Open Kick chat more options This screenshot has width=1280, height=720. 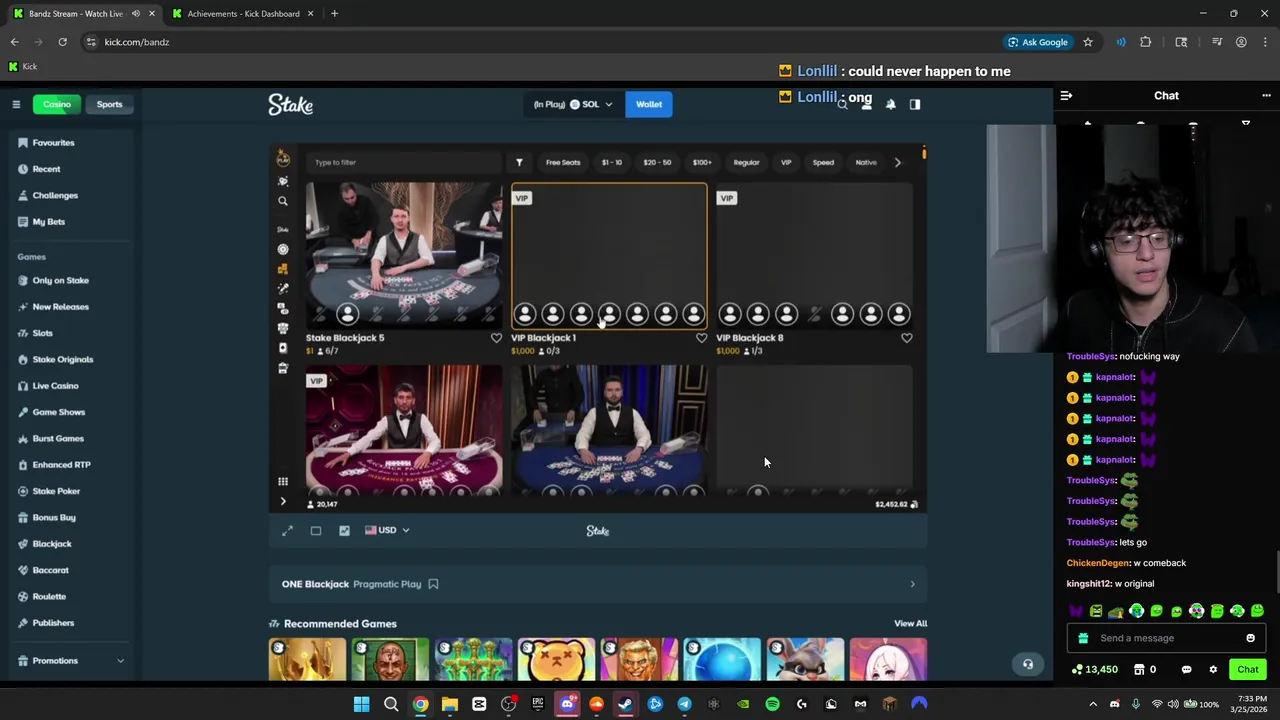1266,96
